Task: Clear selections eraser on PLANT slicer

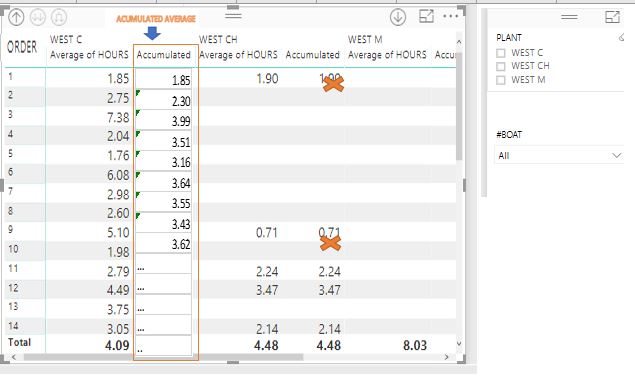Action: [622, 38]
